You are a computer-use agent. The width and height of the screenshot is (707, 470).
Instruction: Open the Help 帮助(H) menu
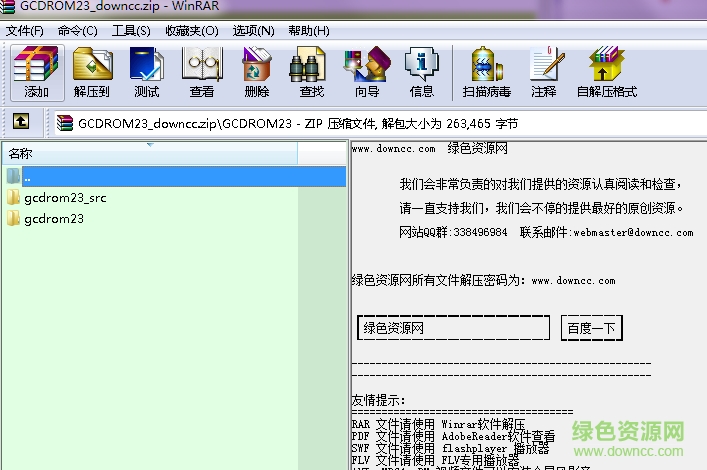[x=309, y=31]
